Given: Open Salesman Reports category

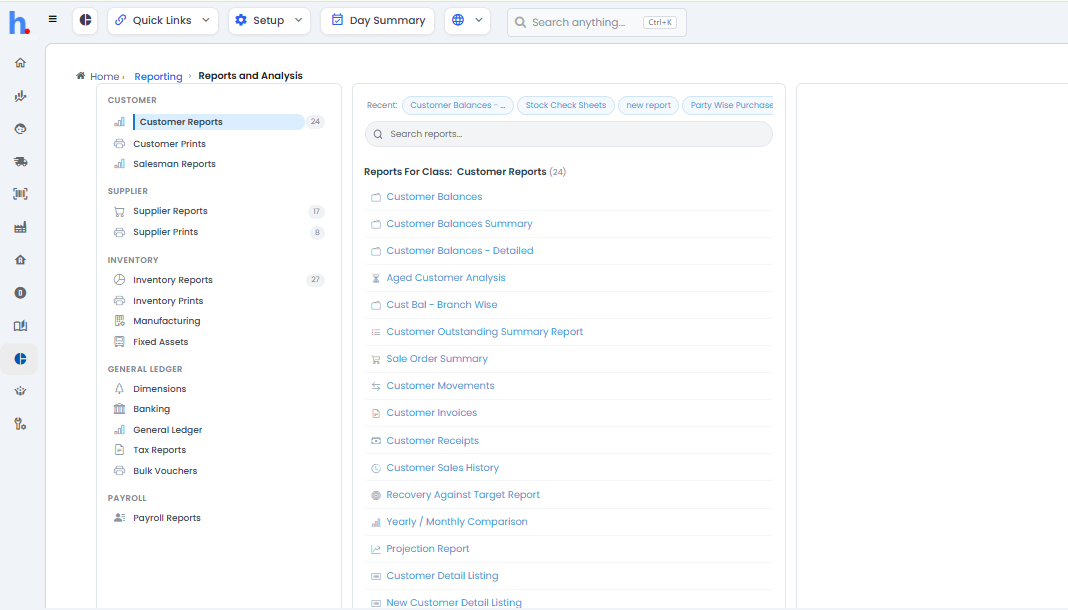Looking at the screenshot, I should tap(174, 164).
